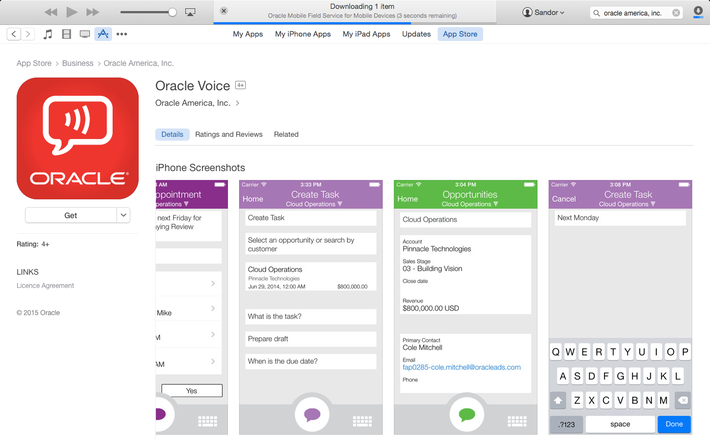Click the 'Next Monday' text field
Image resolution: width=710 pixels, height=443 pixels.
pyautogui.click(x=620, y=218)
